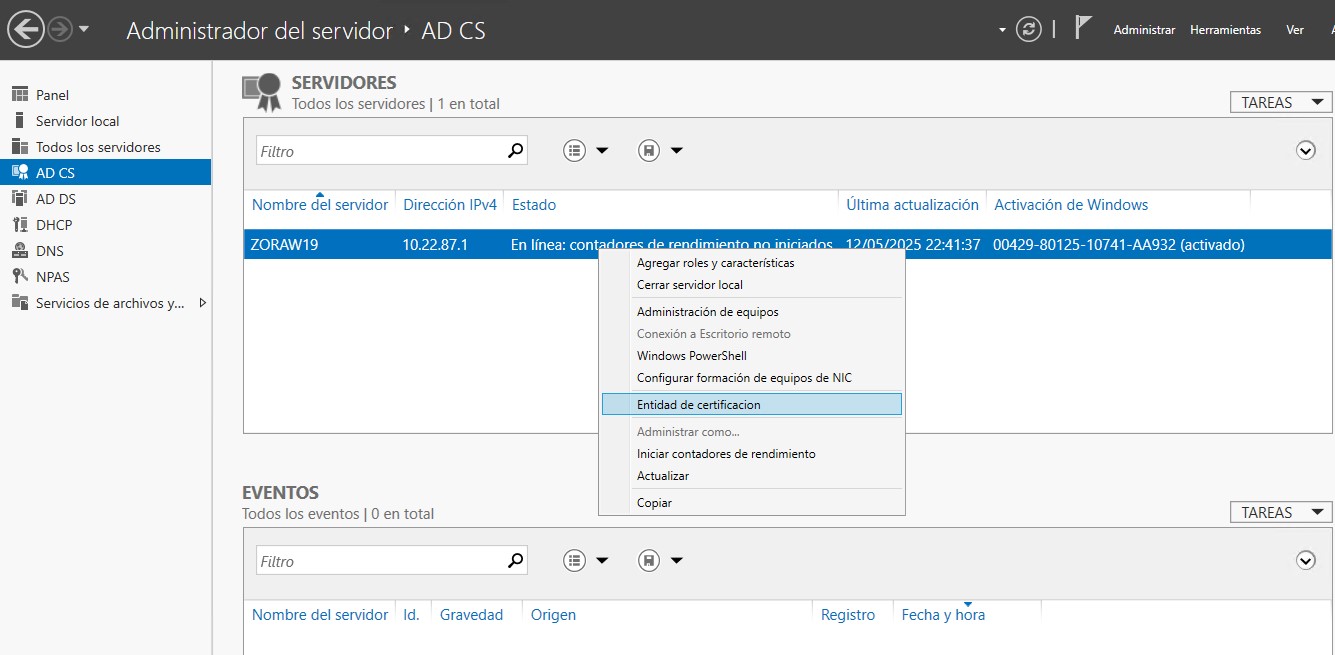
Task: Select DHCP in the sidebar
Action: click(x=106, y=225)
